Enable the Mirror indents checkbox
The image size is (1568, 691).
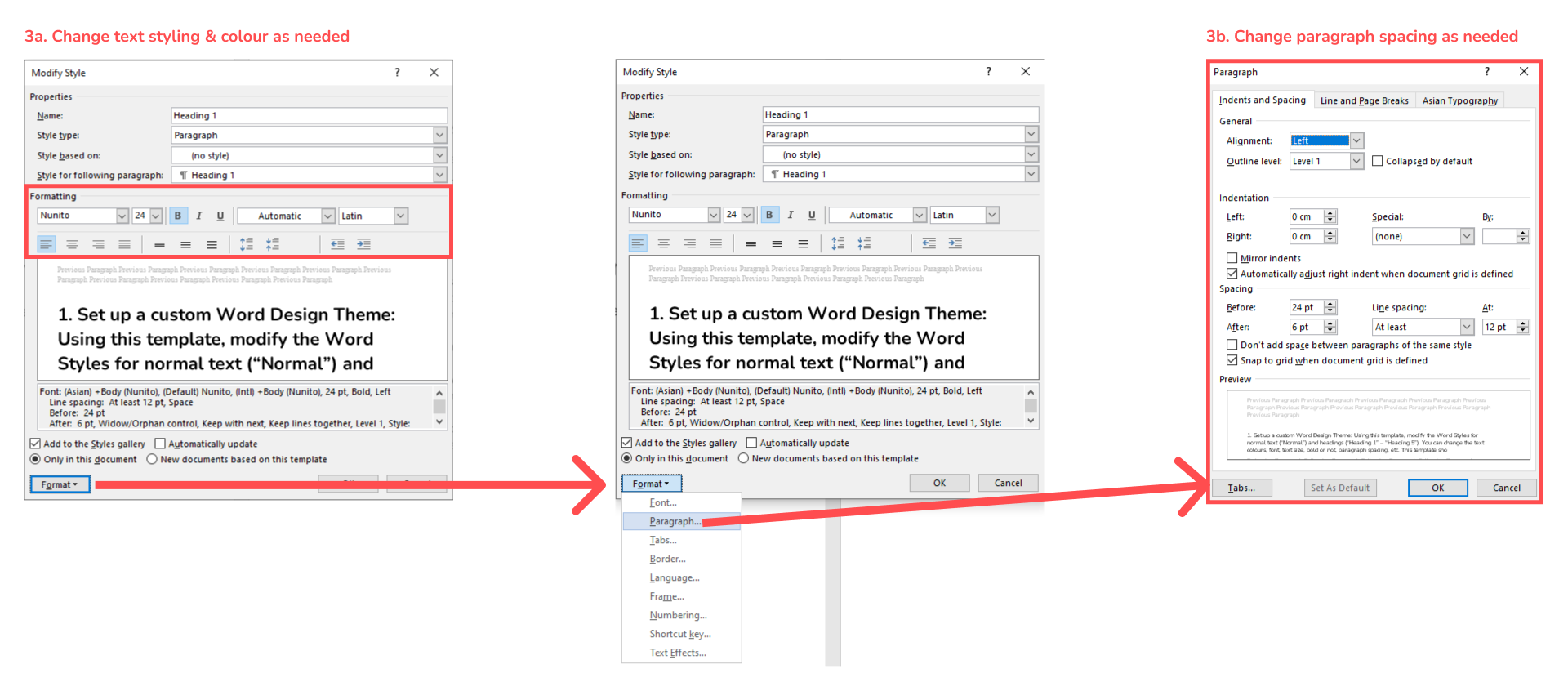coord(1232,258)
